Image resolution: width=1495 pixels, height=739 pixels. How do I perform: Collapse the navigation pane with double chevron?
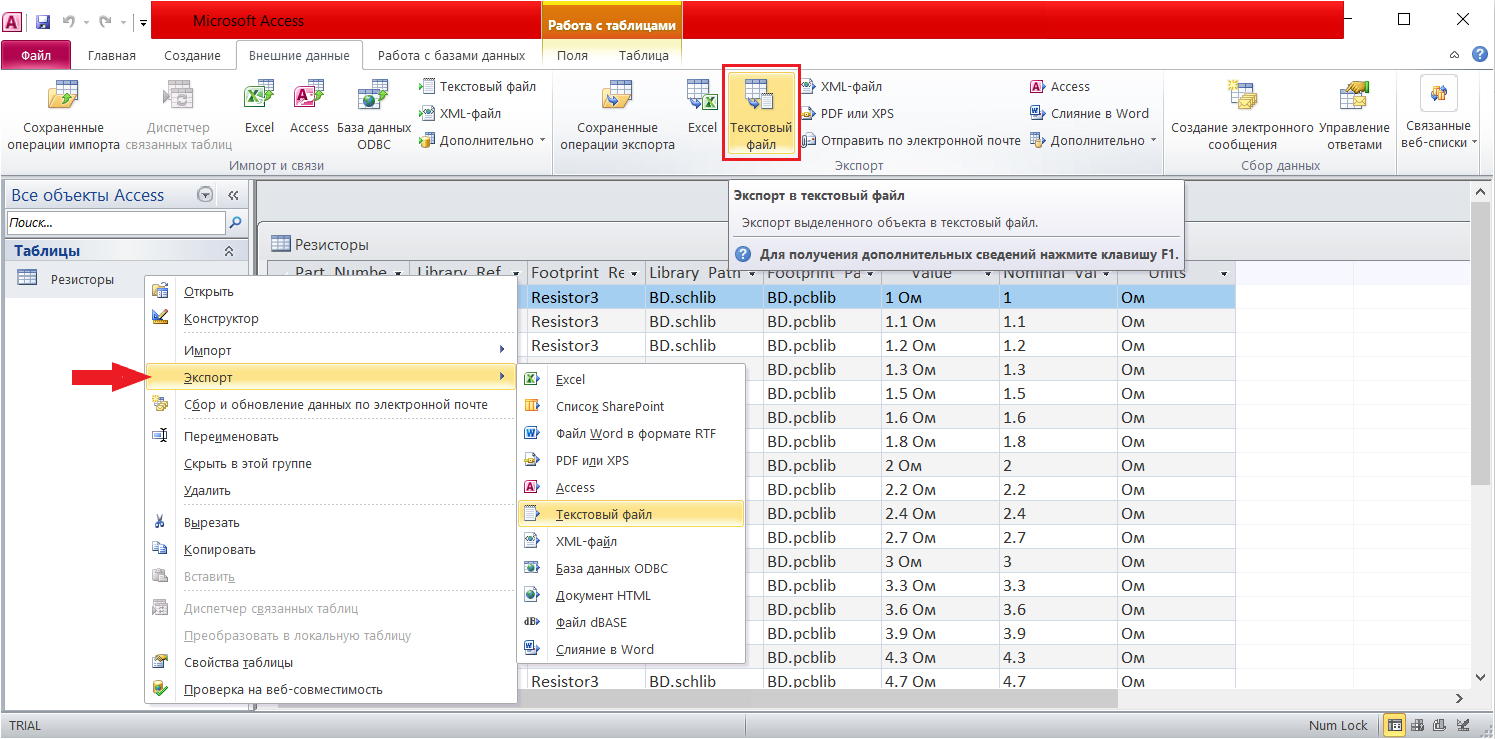pos(233,196)
